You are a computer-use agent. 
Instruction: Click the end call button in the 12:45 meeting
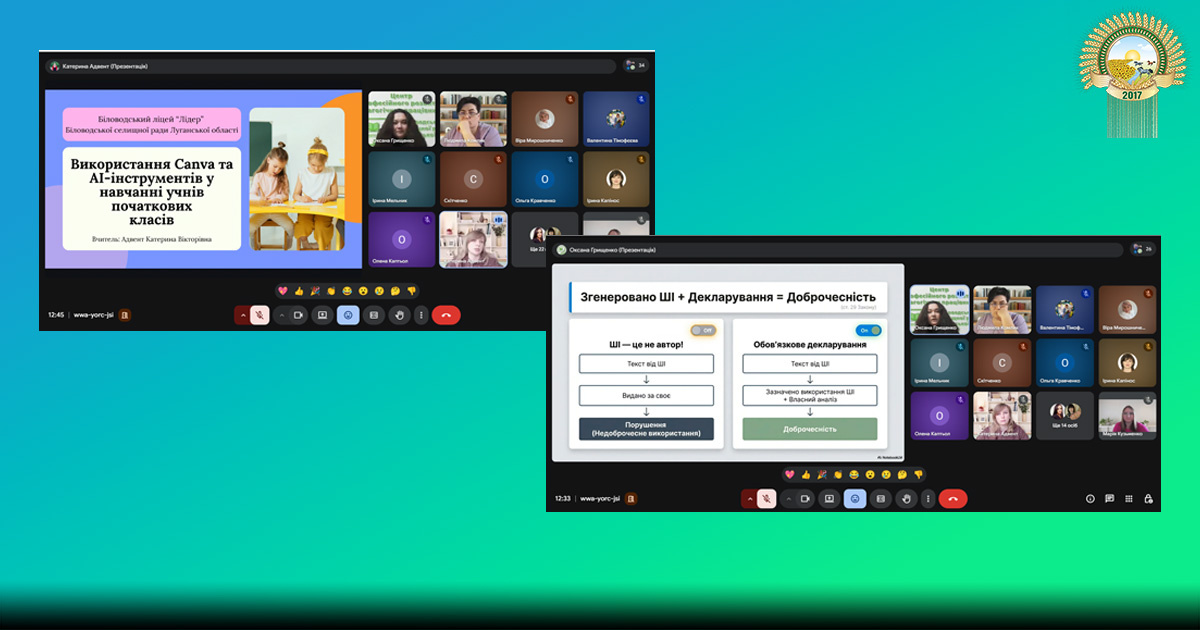(446, 315)
